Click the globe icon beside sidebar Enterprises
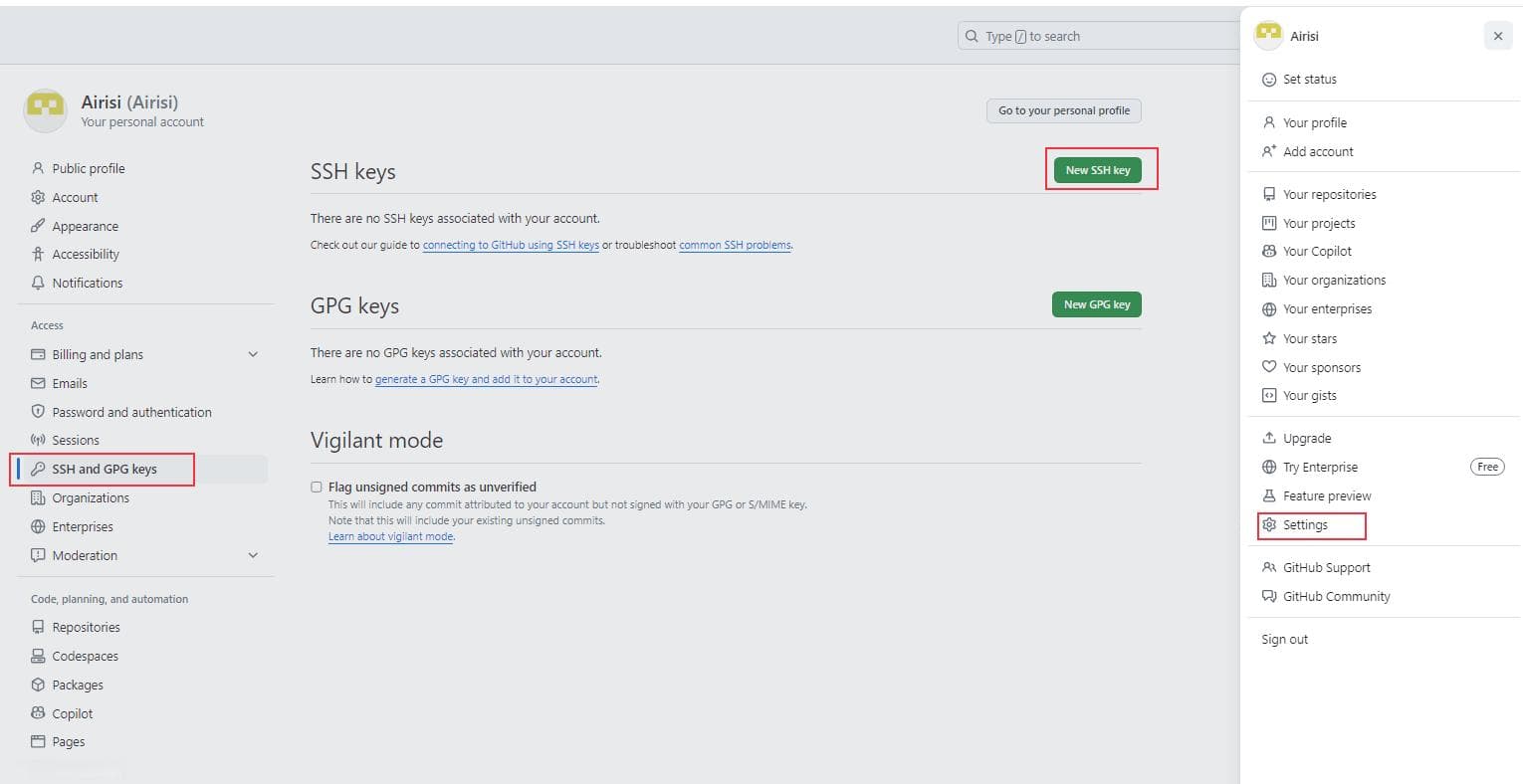The image size is (1523, 784). (x=38, y=526)
